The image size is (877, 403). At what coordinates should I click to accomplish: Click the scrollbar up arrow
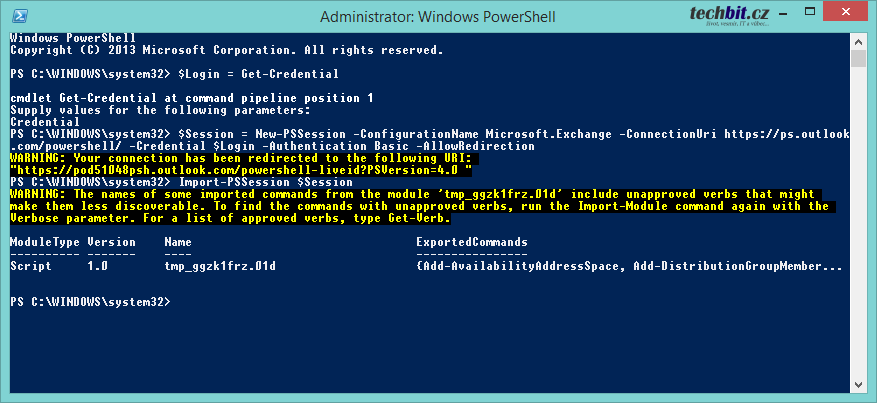pos(858,40)
